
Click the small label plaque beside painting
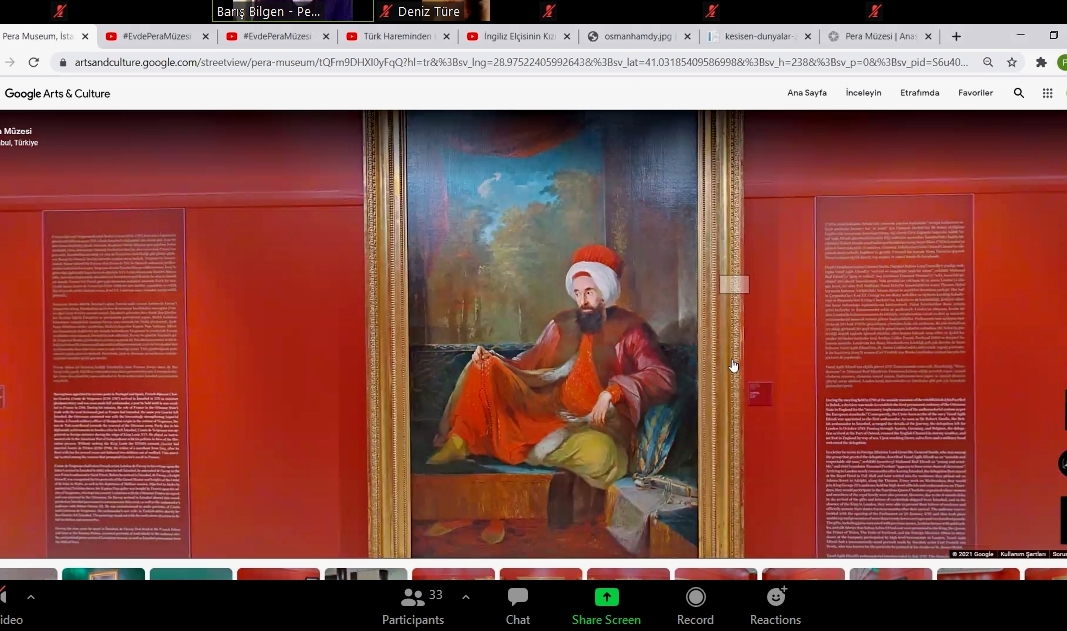[760, 393]
